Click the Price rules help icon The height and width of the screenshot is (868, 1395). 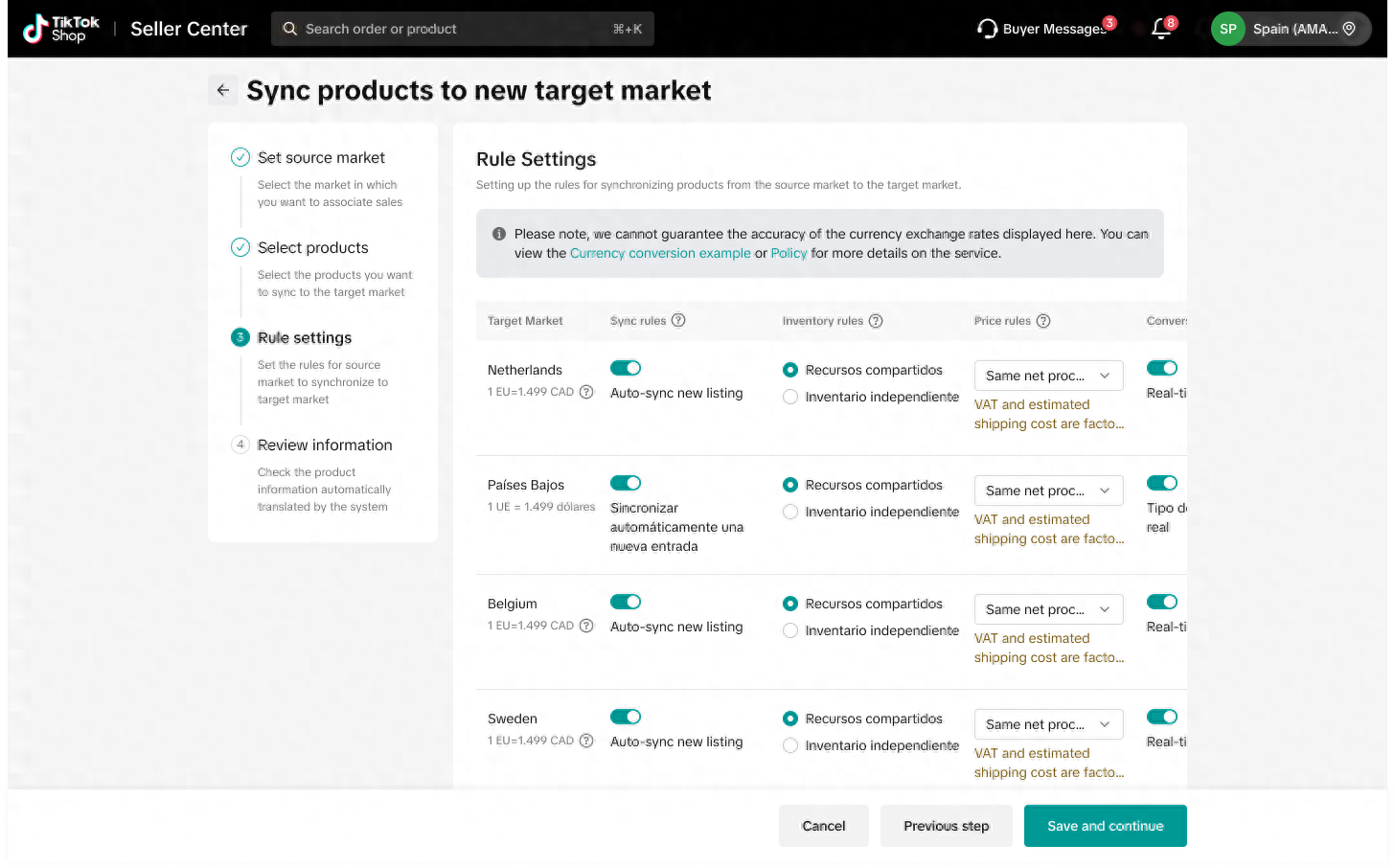coord(1043,321)
